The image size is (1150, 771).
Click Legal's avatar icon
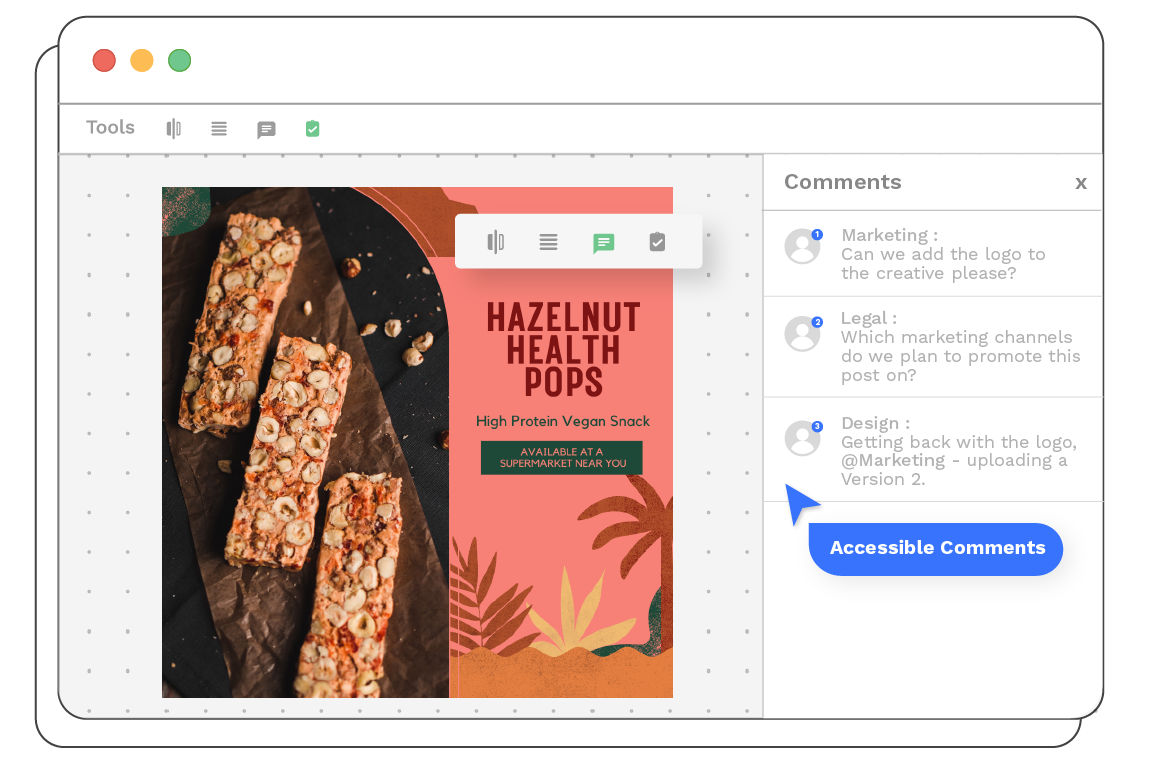[803, 334]
